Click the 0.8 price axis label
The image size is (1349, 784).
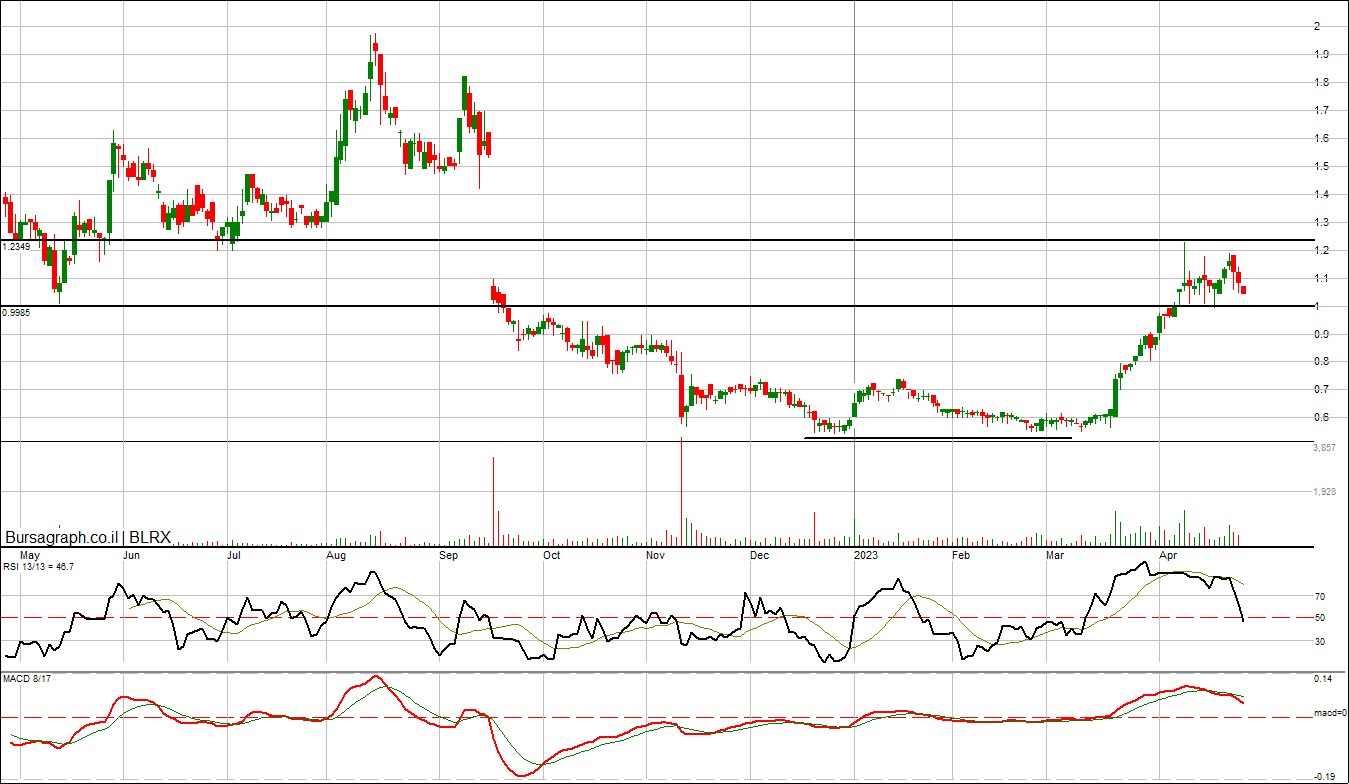[x=1321, y=362]
